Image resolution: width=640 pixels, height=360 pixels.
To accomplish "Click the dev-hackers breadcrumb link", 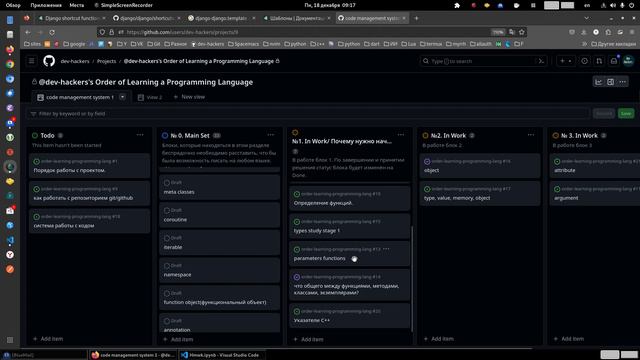I will (x=75, y=61).
